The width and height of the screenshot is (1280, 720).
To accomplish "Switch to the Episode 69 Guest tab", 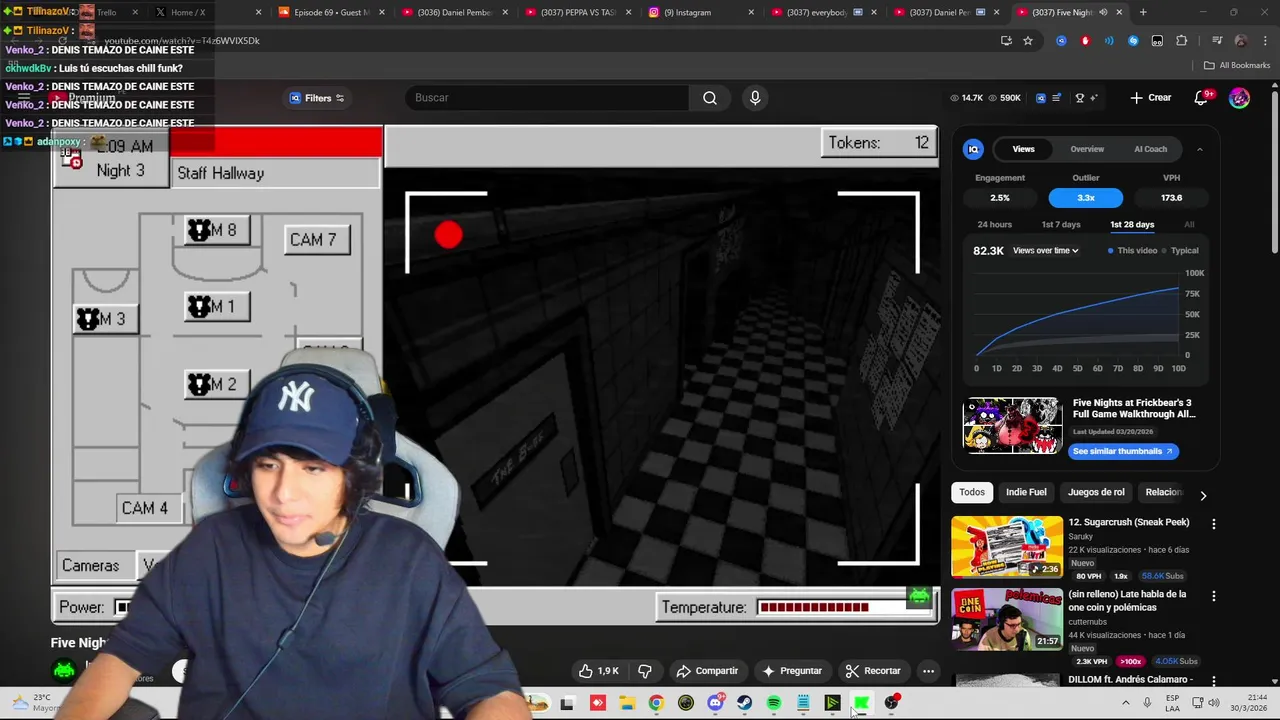I will 330,12.
